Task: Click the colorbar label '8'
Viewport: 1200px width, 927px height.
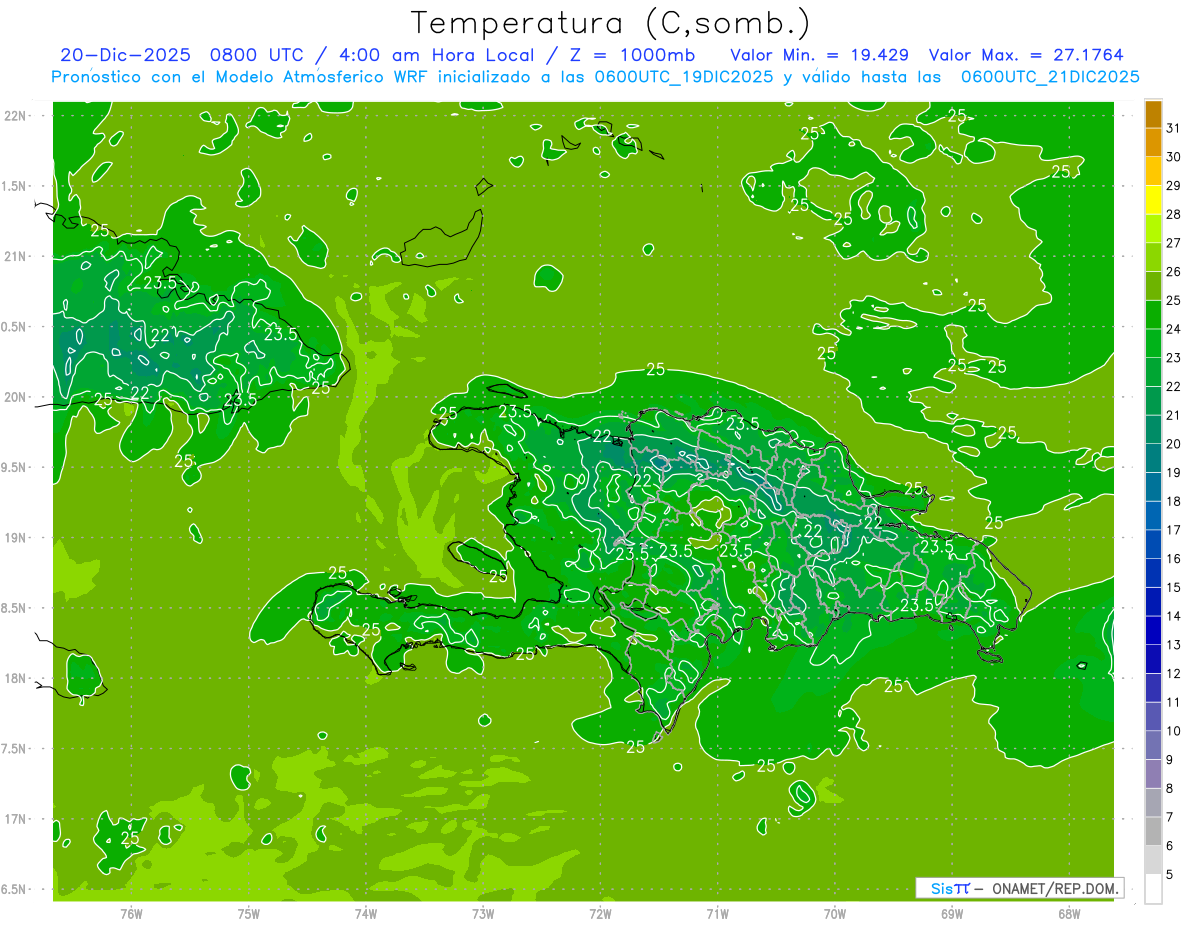Action: pos(1170,788)
